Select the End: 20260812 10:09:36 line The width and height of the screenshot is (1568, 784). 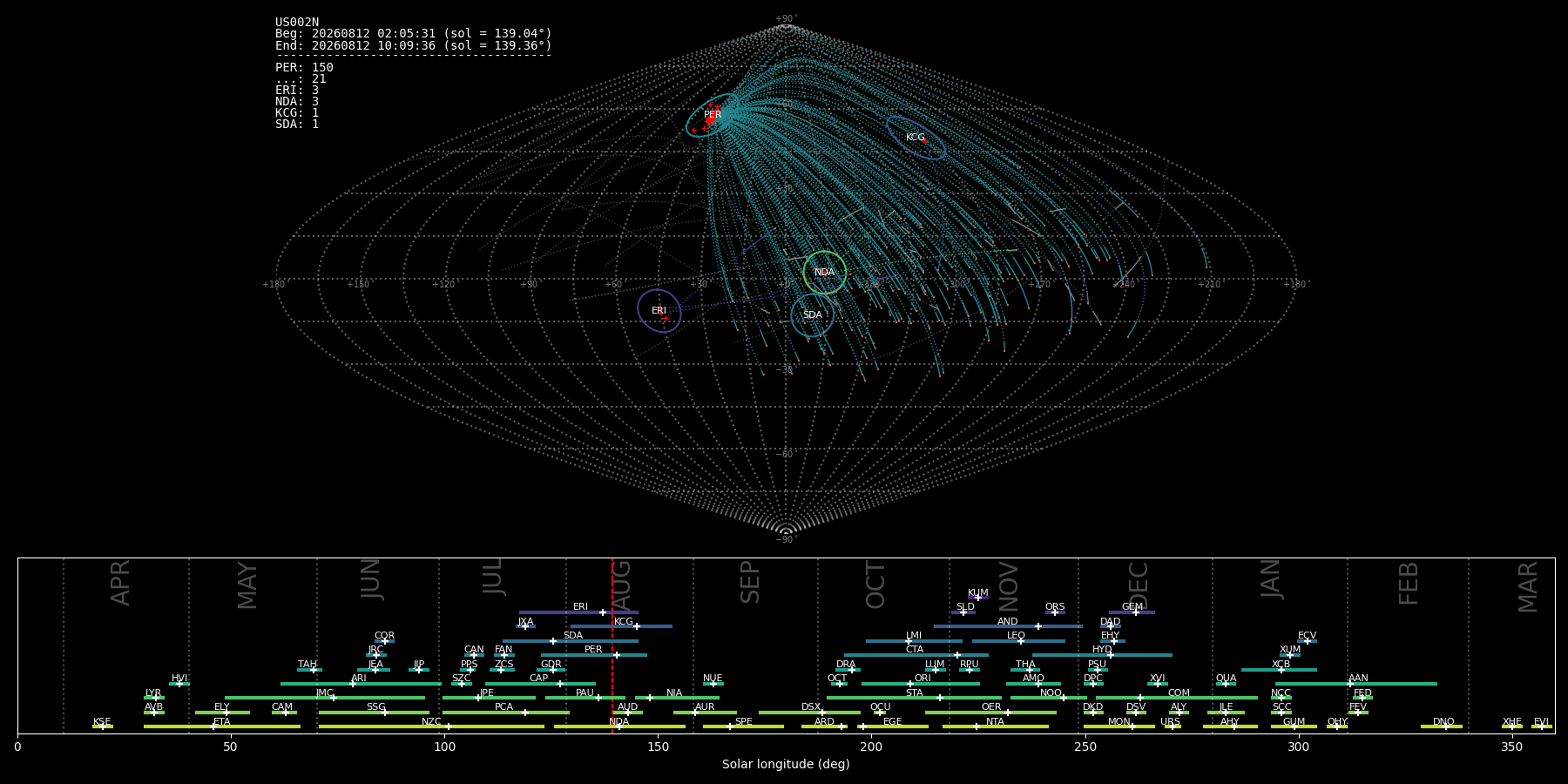pos(414,45)
